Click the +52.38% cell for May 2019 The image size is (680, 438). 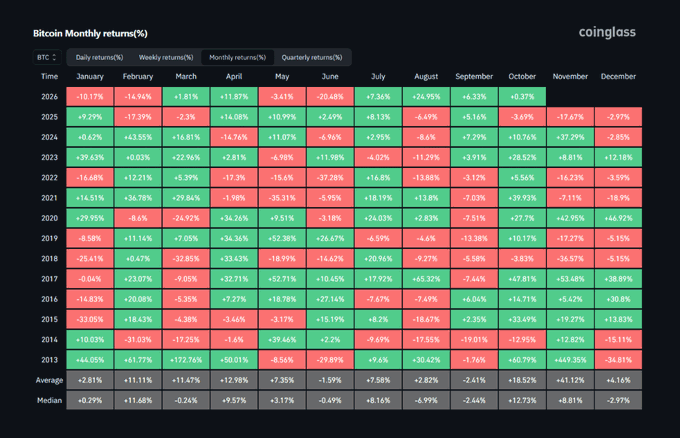click(x=282, y=239)
